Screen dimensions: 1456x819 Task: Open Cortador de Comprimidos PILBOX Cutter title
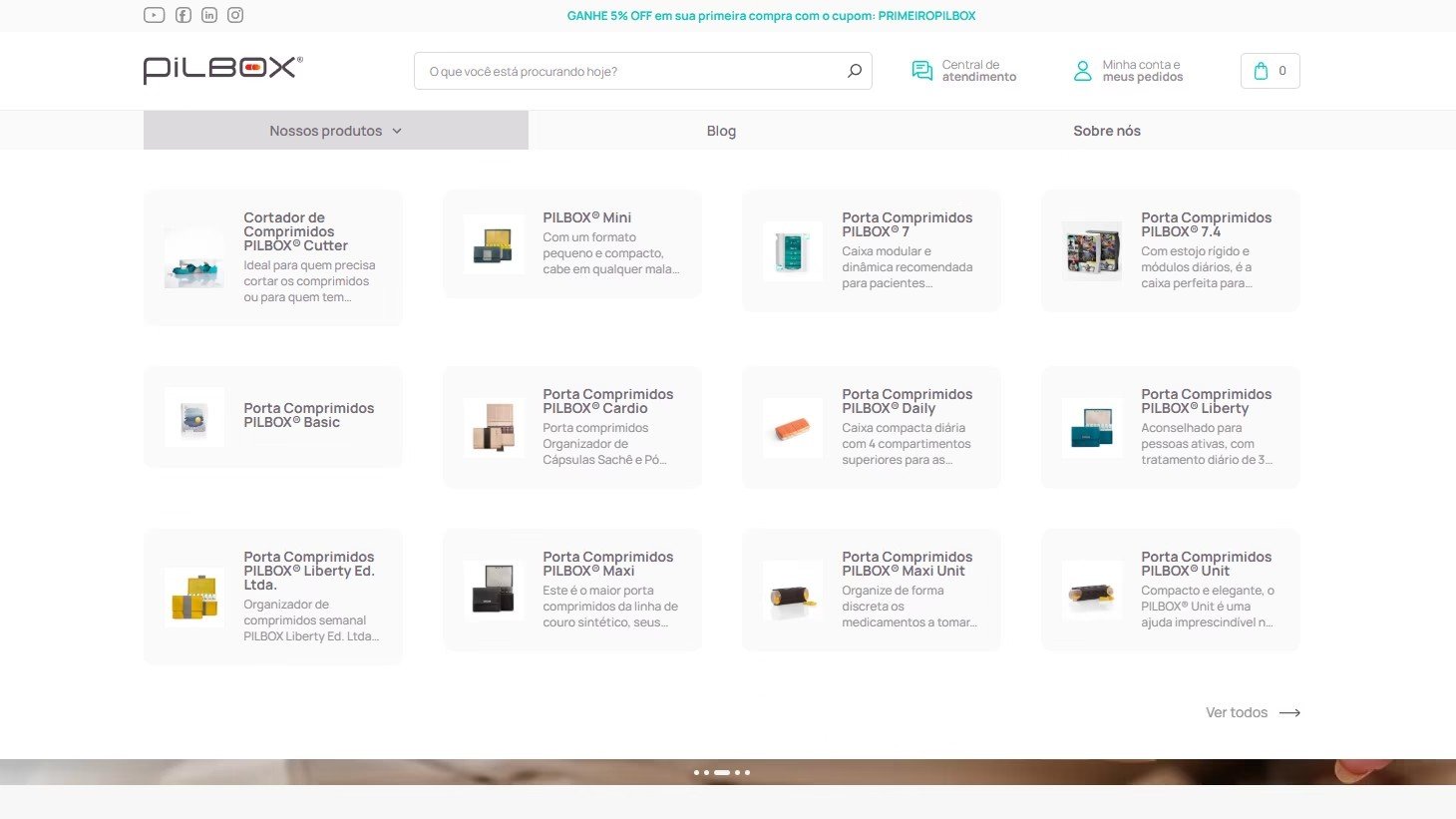pos(296,231)
